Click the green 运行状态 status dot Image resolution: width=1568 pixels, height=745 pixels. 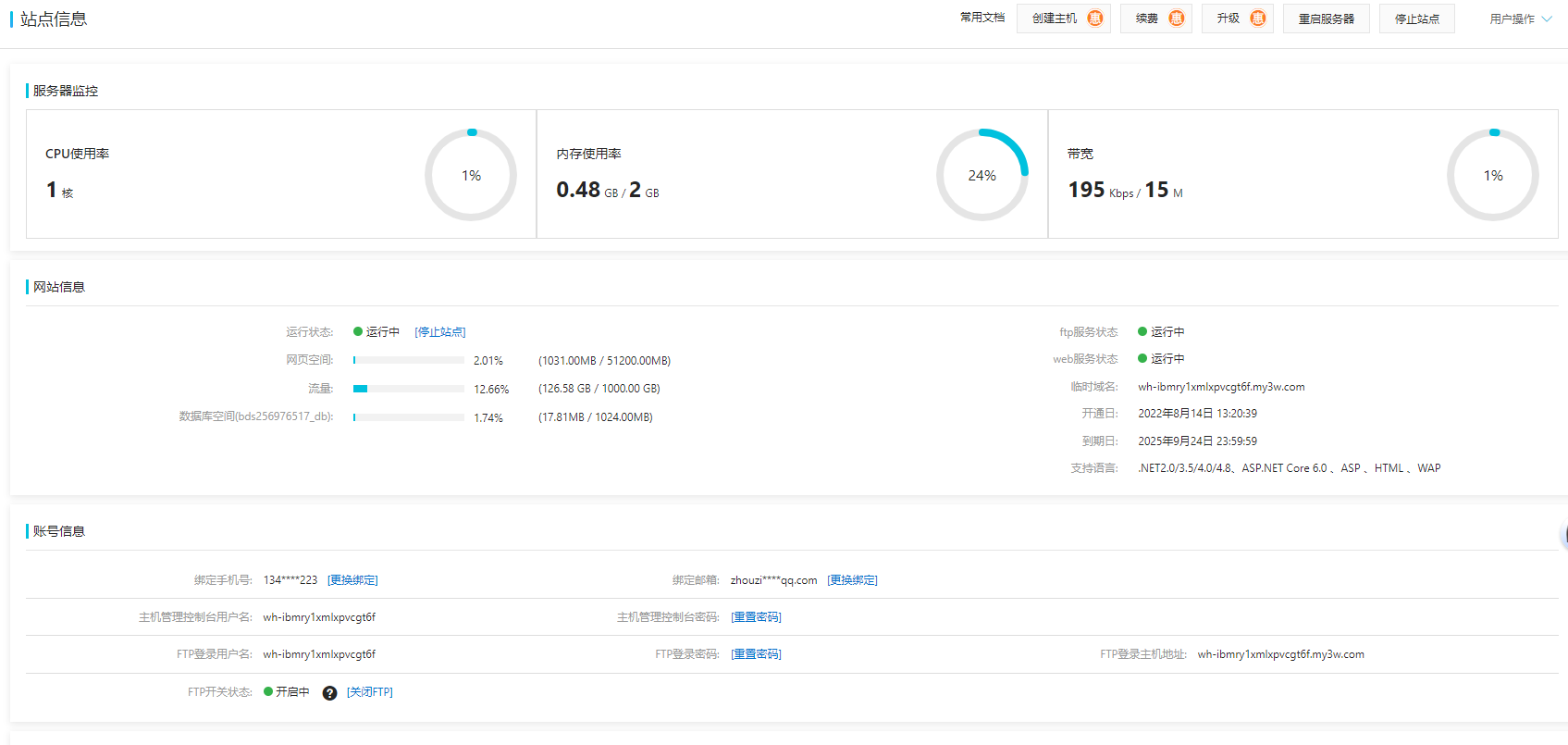point(358,331)
